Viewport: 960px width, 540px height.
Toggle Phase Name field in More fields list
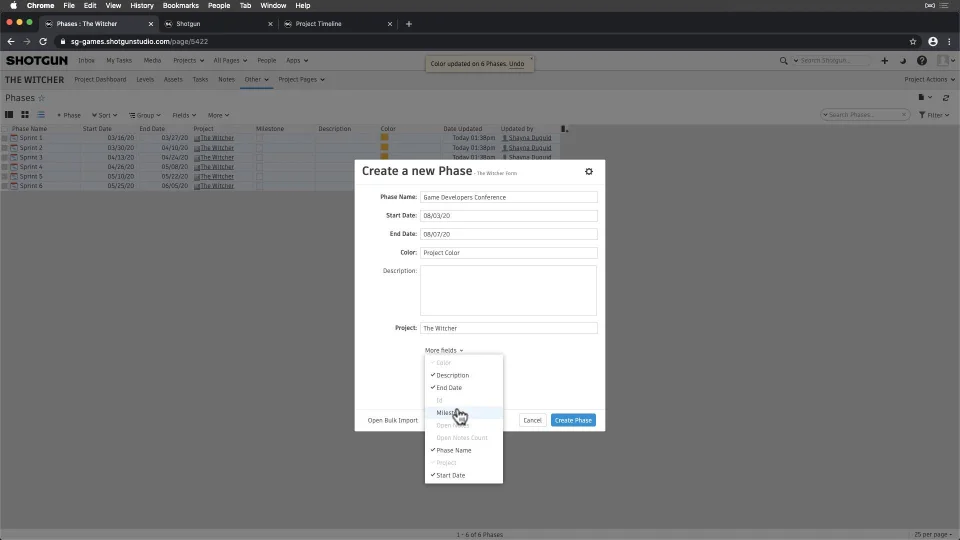click(x=463, y=450)
